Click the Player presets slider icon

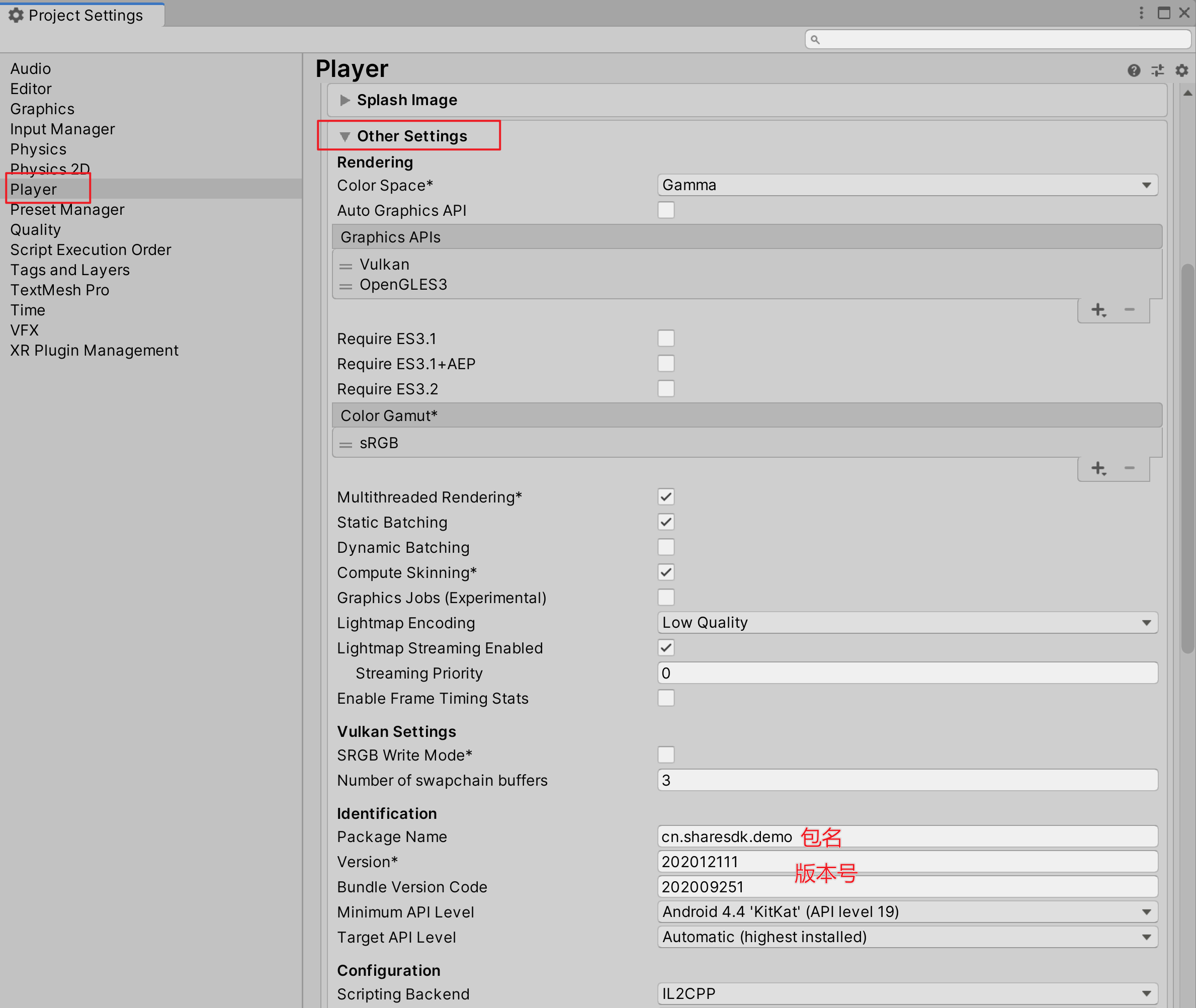[1158, 70]
